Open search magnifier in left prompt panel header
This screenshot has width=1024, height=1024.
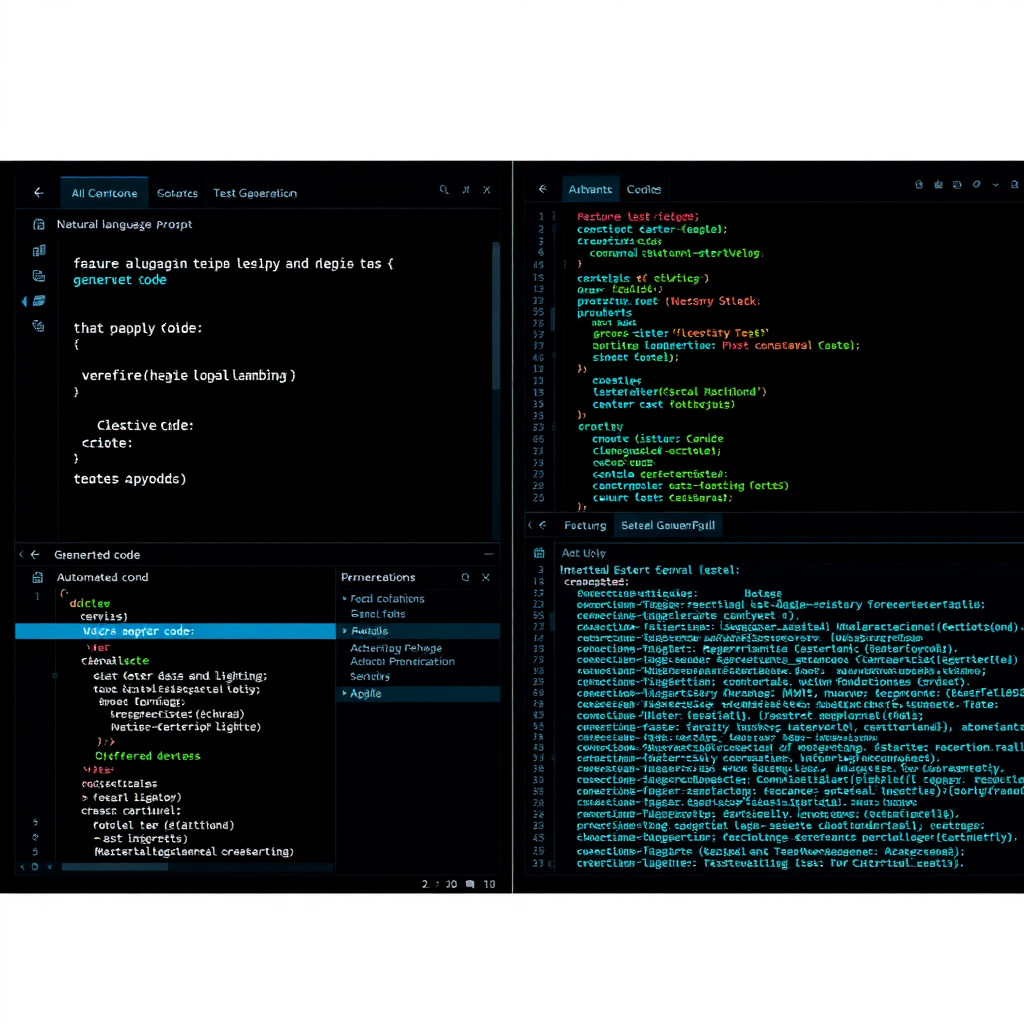444,190
